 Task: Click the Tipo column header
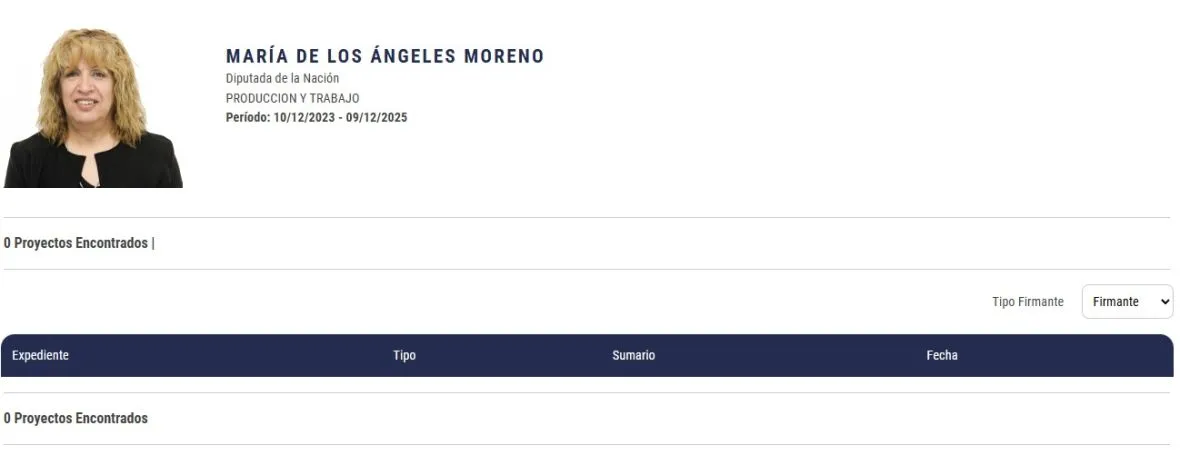point(404,355)
